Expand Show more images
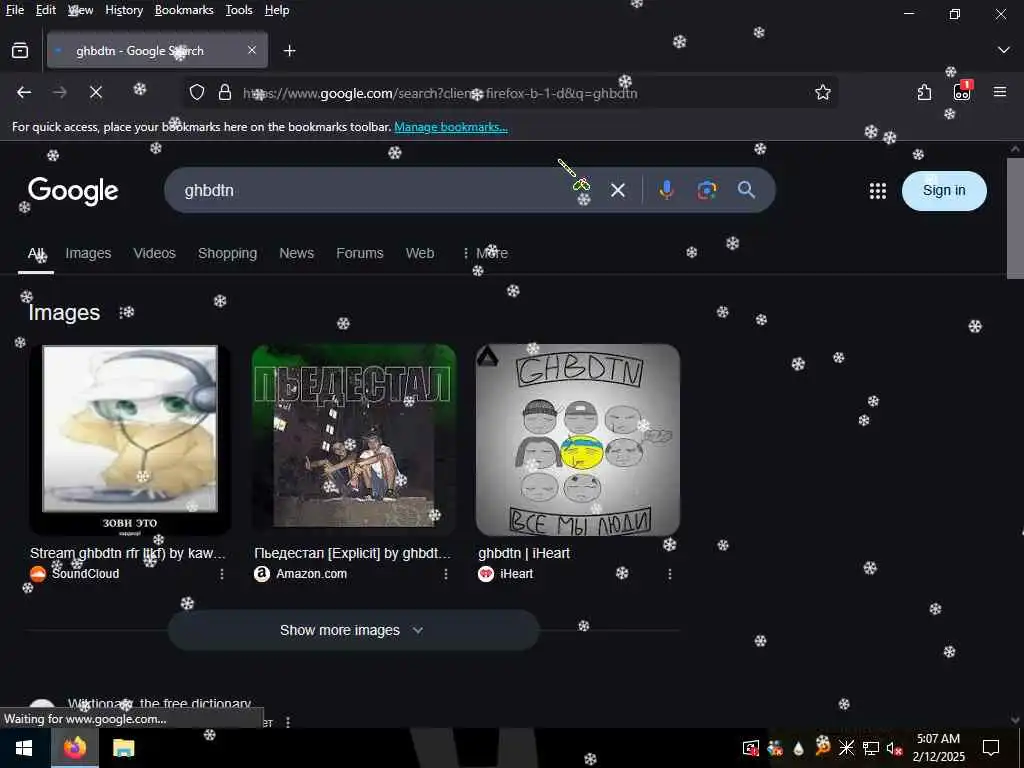Viewport: 1024px width, 768px height. [x=353, y=630]
